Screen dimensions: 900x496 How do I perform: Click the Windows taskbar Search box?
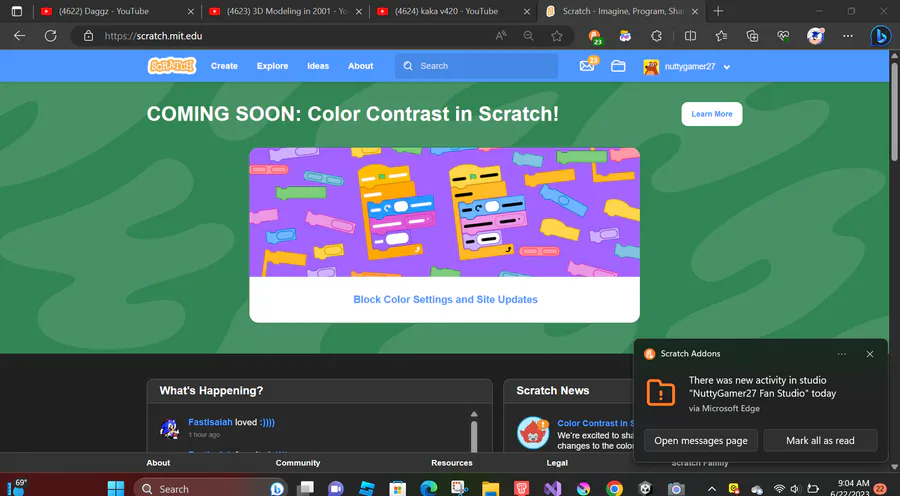click(210, 489)
